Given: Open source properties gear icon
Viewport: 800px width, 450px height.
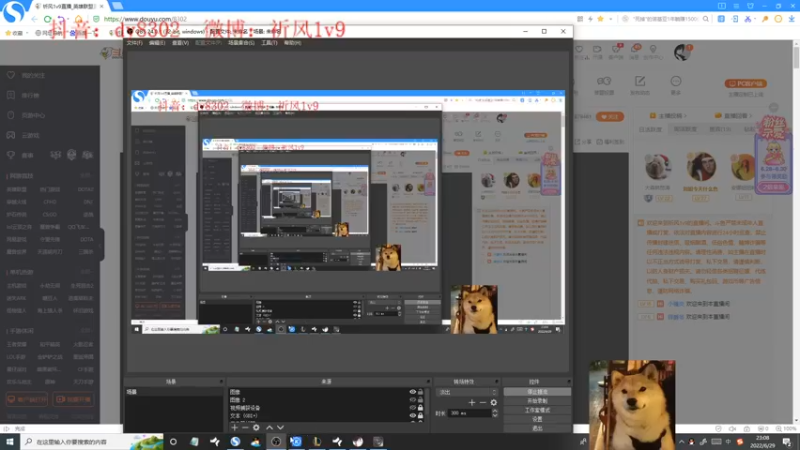Looking at the screenshot, I should click(x=256, y=428).
